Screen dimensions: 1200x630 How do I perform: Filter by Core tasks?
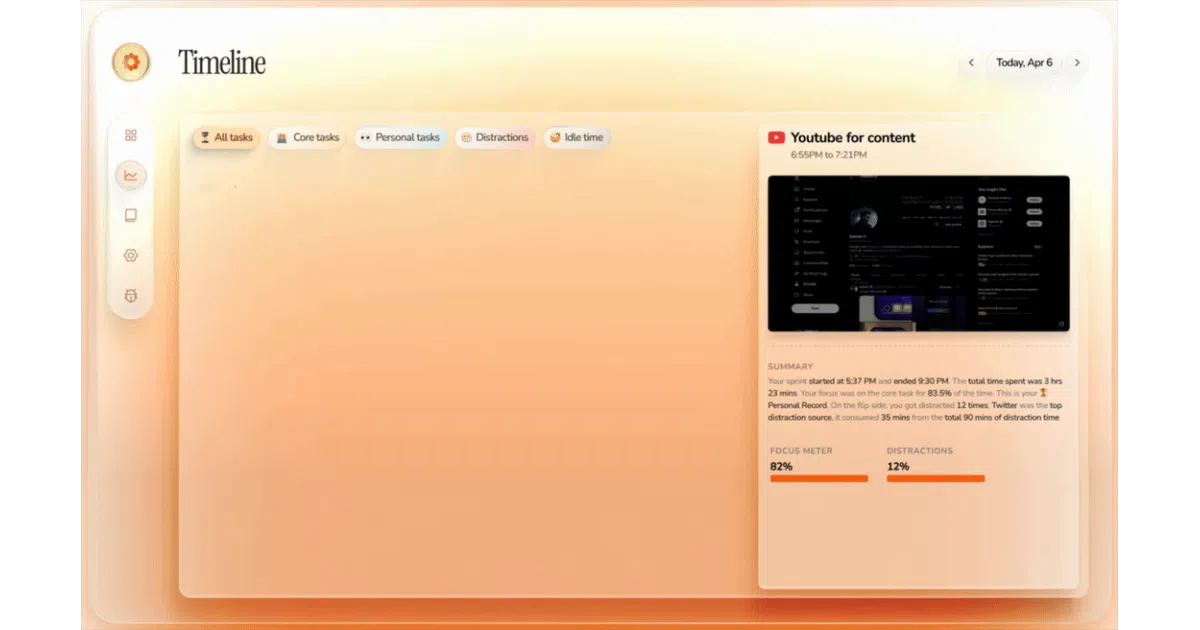coord(307,137)
